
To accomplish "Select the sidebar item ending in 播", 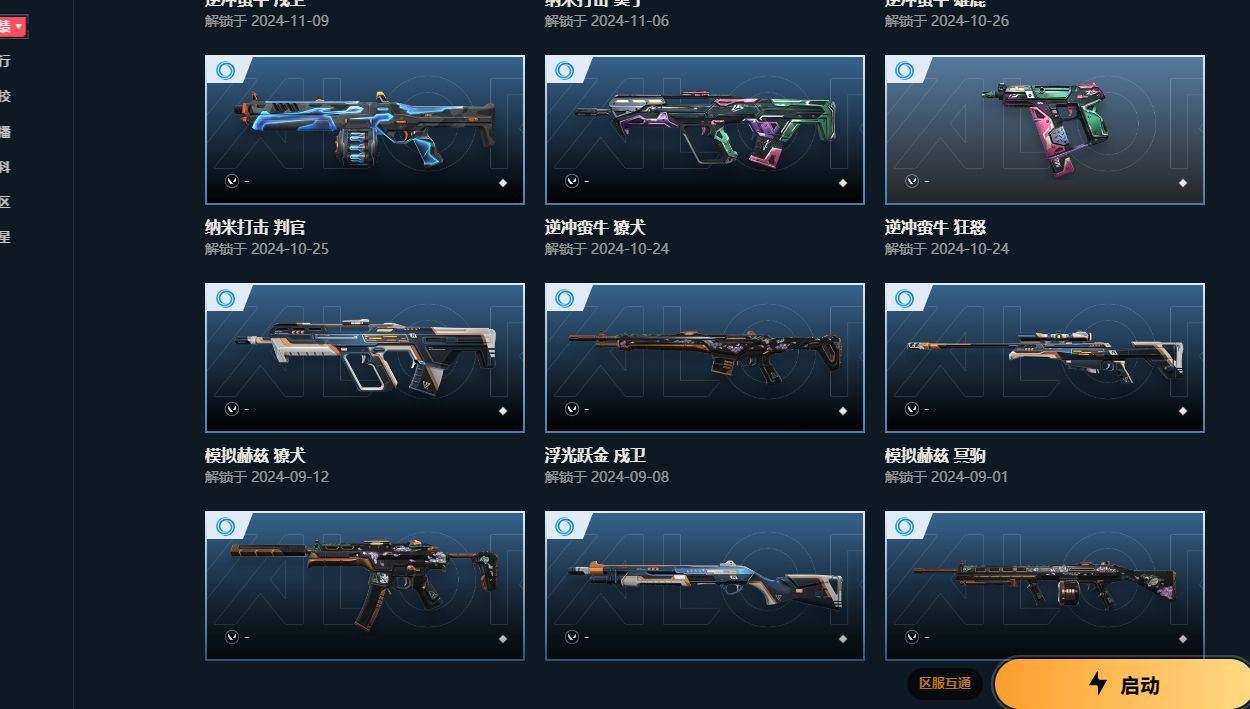I will [5, 131].
